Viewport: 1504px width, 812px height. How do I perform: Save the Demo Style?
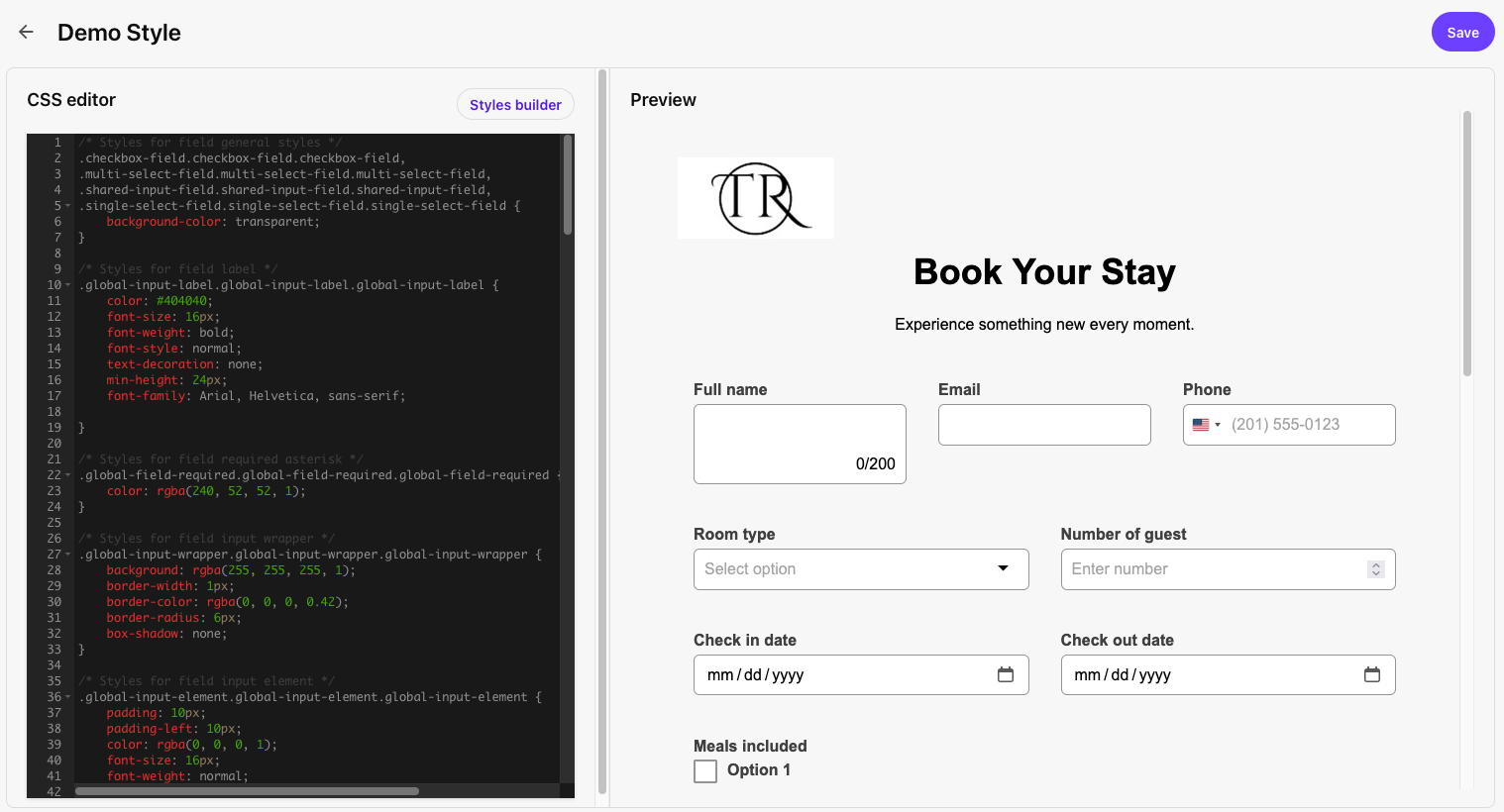tap(1462, 31)
